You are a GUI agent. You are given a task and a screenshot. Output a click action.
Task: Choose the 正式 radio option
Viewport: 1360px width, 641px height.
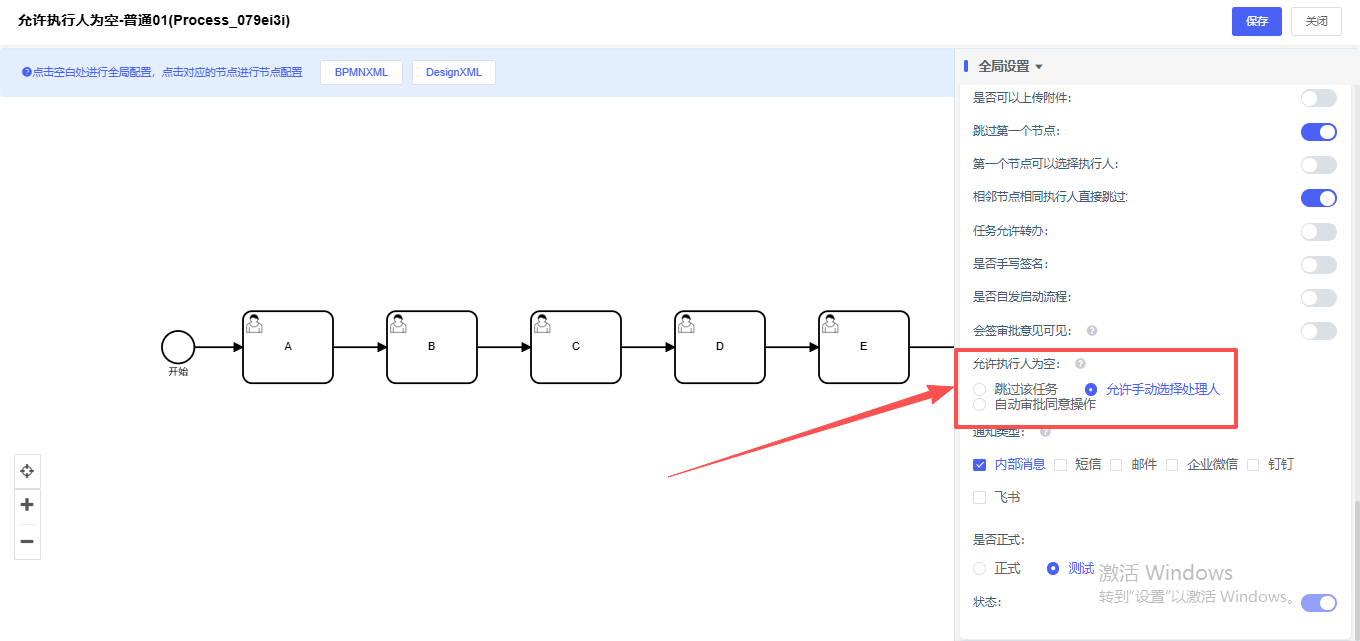(980, 568)
